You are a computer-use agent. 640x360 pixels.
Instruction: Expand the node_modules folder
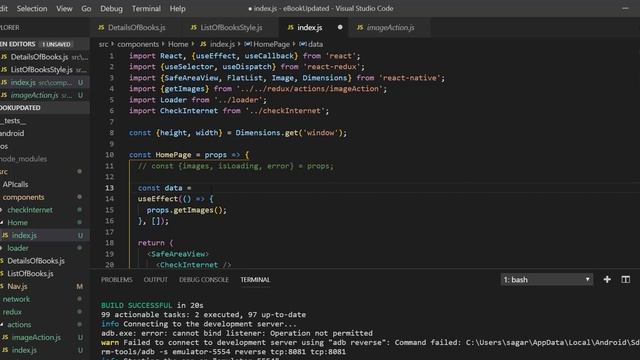tap(44, 159)
